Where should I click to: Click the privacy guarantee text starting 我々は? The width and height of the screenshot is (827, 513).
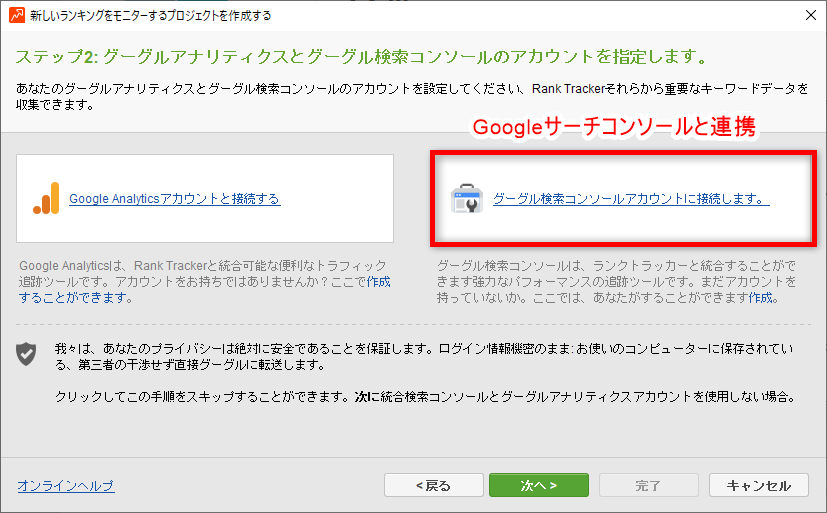click(x=424, y=356)
